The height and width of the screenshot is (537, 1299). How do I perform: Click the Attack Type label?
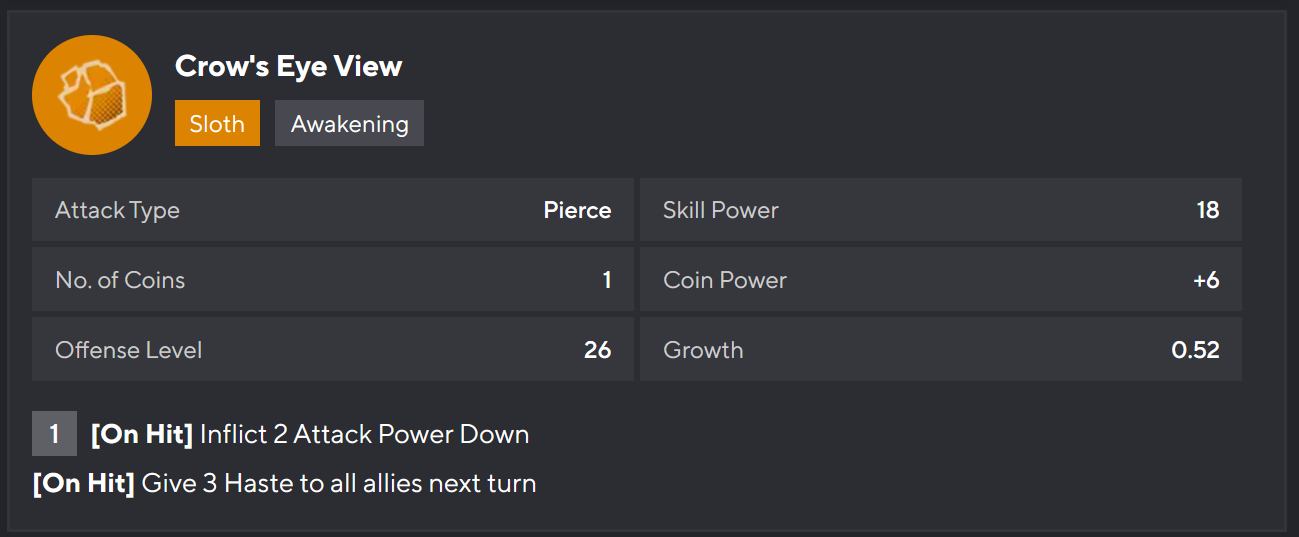[117, 210]
